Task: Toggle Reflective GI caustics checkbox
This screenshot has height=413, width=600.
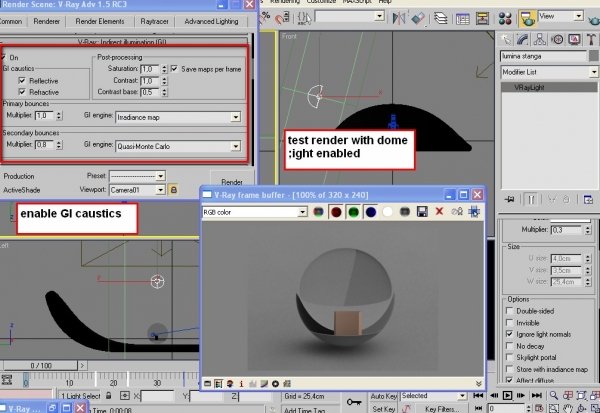Action: pos(22,80)
